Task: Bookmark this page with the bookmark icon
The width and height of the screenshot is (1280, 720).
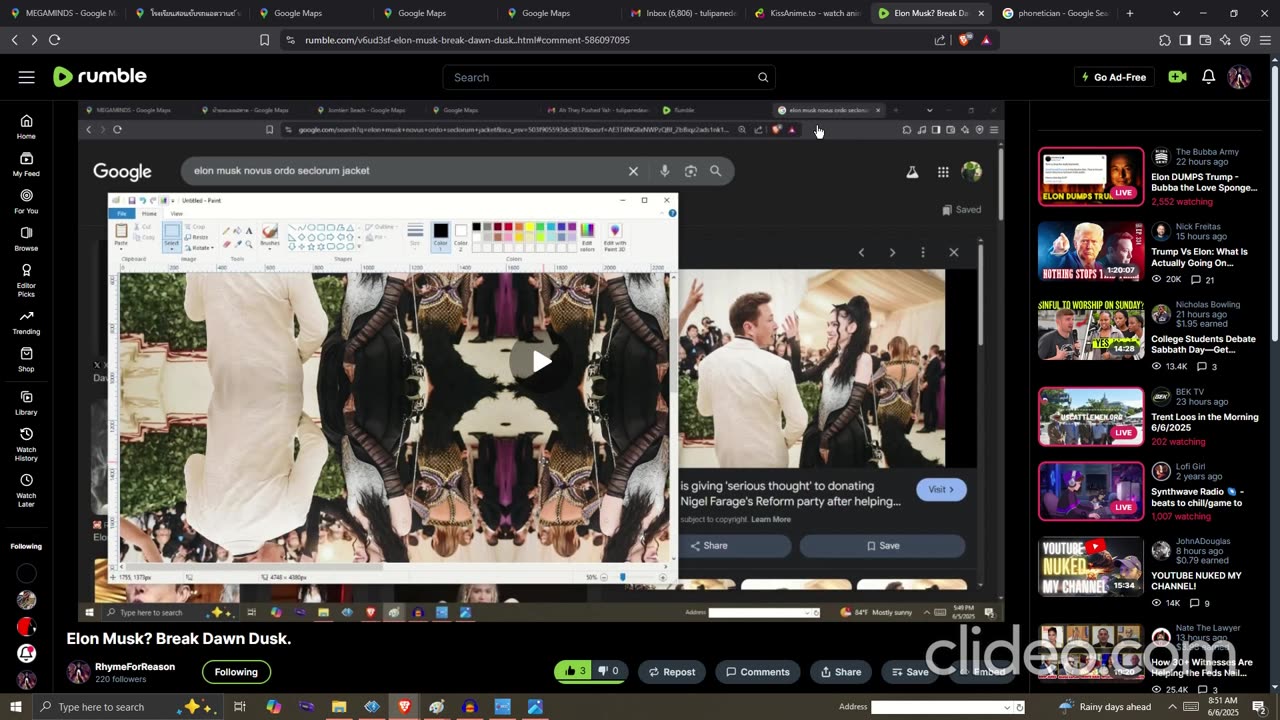Action: [264, 40]
